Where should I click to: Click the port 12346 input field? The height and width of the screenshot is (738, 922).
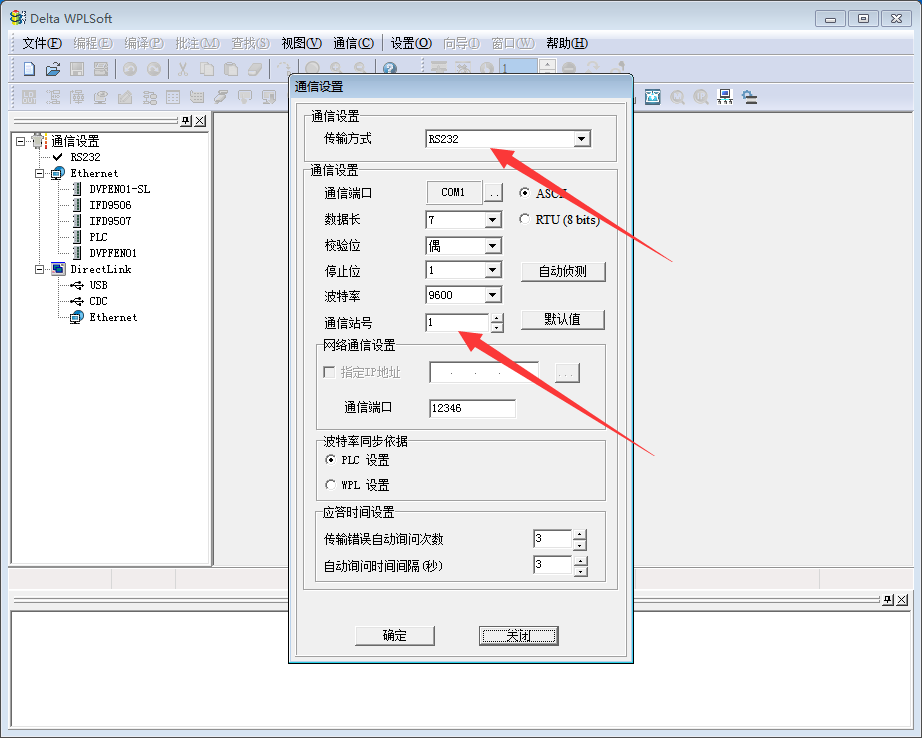pos(473,408)
